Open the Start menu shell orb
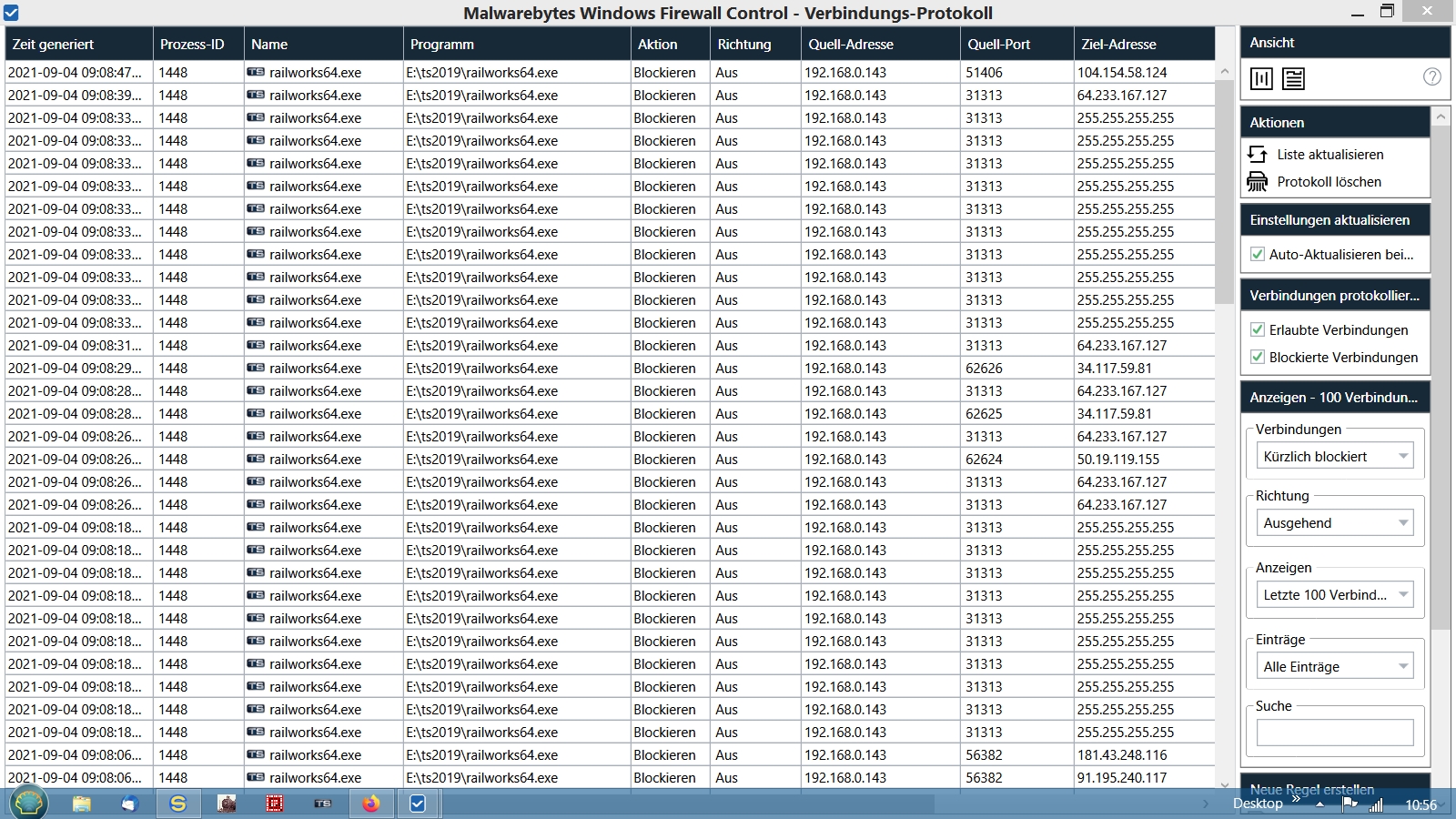The width and height of the screenshot is (1456, 819). click(x=29, y=803)
